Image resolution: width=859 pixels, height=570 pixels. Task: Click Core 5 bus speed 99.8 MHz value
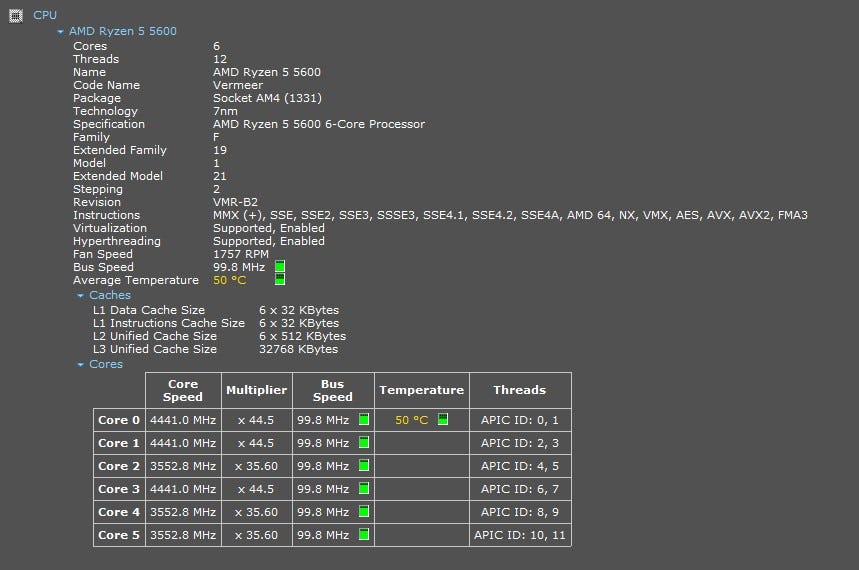tap(323, 535)
